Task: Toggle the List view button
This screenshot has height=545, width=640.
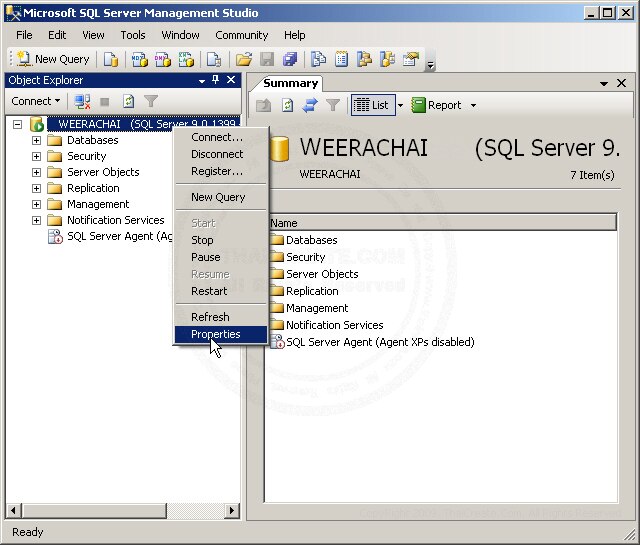Action: tap(373, 105)
